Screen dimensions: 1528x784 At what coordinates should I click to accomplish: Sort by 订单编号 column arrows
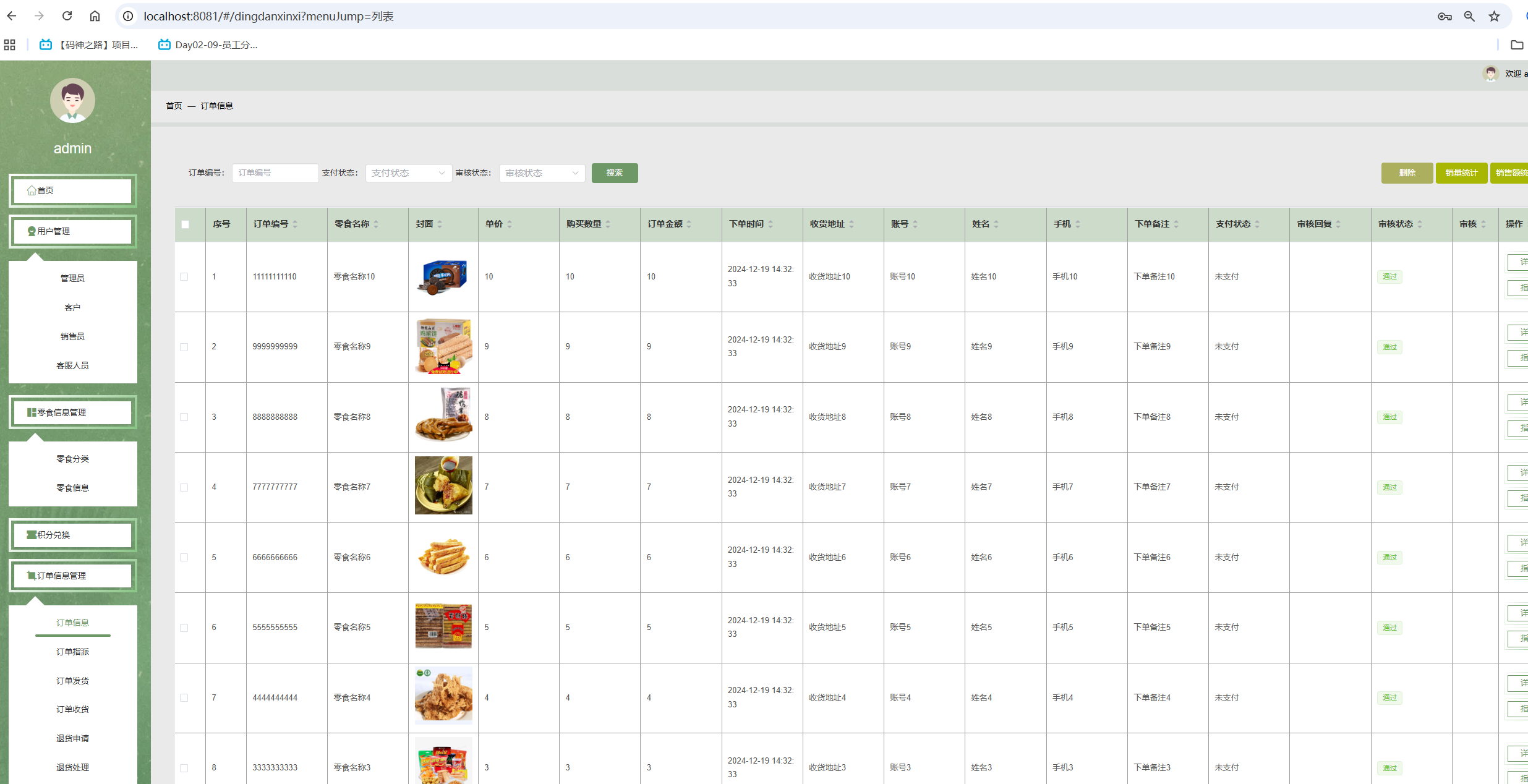coord(295,224)
